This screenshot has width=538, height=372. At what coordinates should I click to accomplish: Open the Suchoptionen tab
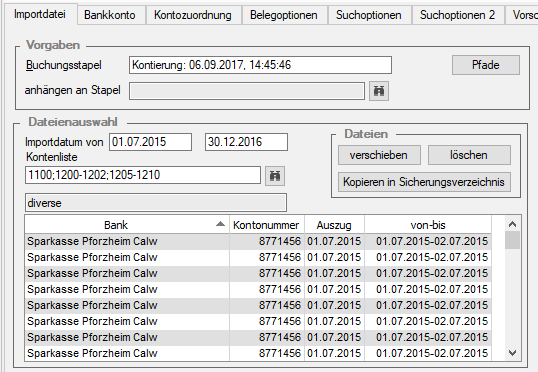coord(369,15)
